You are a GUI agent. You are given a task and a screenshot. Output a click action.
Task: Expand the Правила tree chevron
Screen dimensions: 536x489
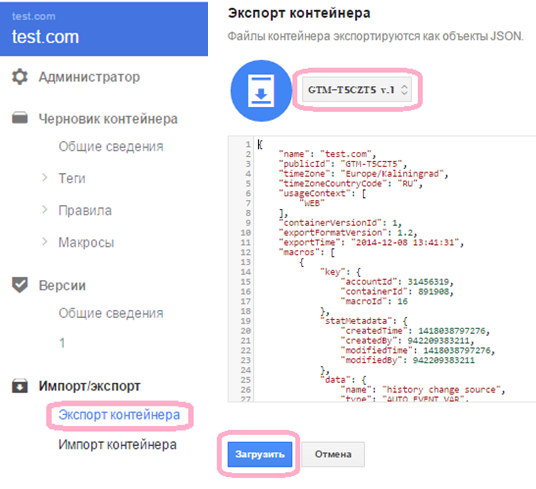[x=44, y=209]
